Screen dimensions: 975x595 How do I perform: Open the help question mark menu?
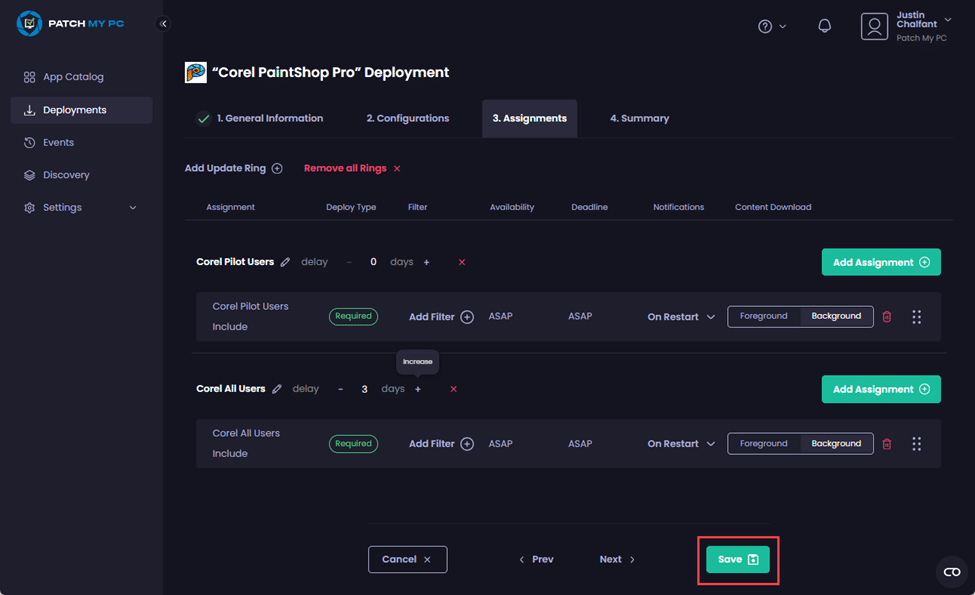(771, 26)
